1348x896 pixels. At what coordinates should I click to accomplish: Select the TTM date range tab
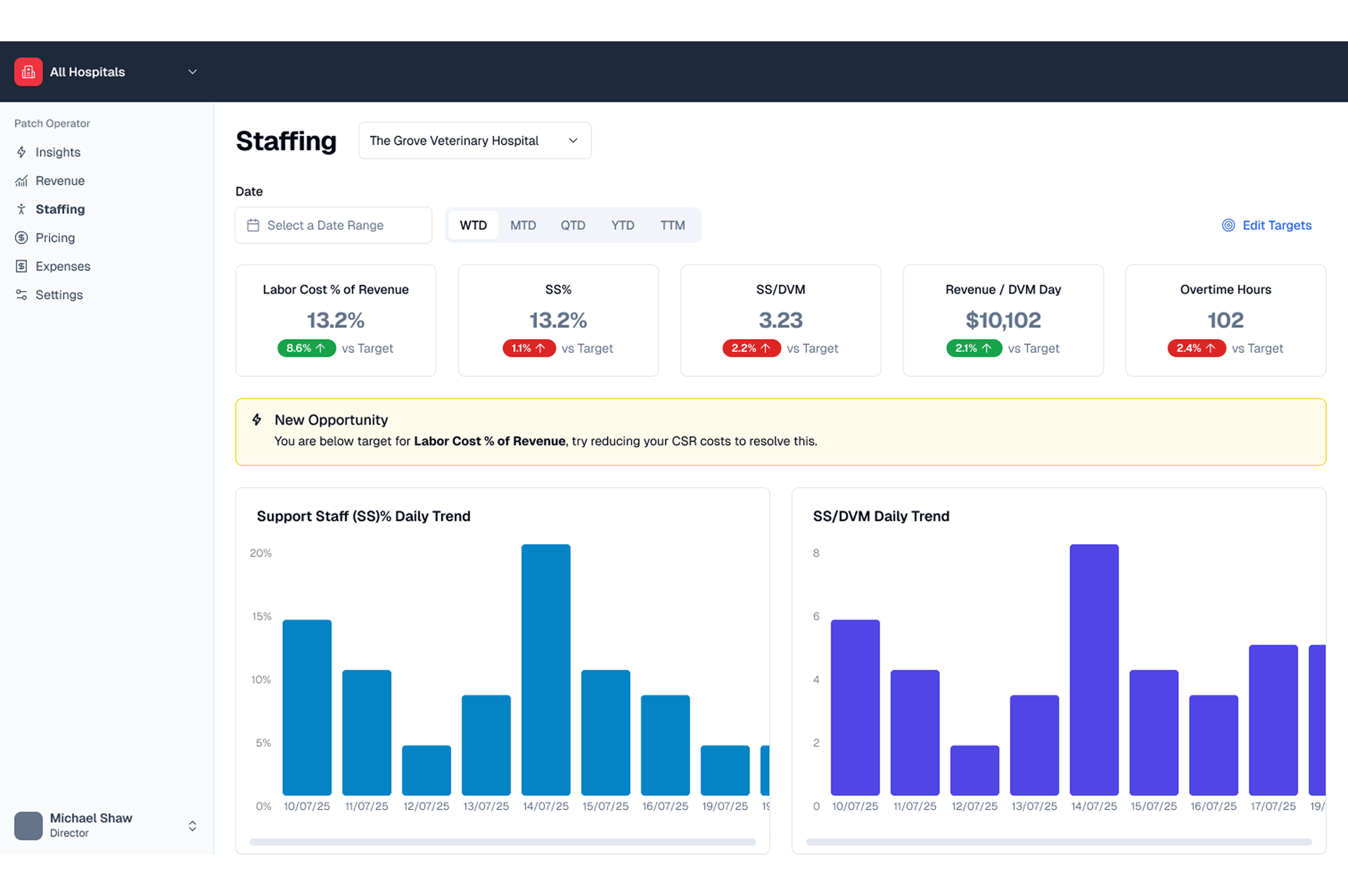tap(673, 225)
